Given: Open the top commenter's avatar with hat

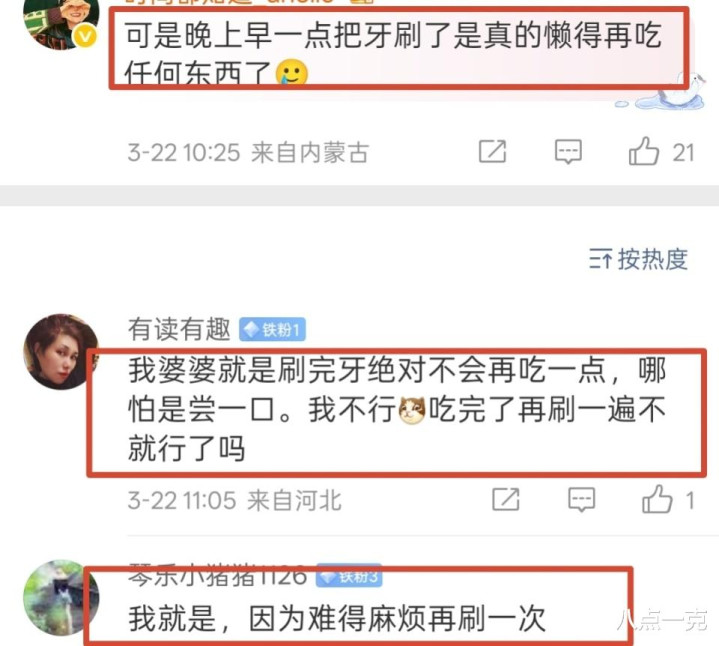Looking at the screenshot, I should pyautogui.click(x=61, y=23).
